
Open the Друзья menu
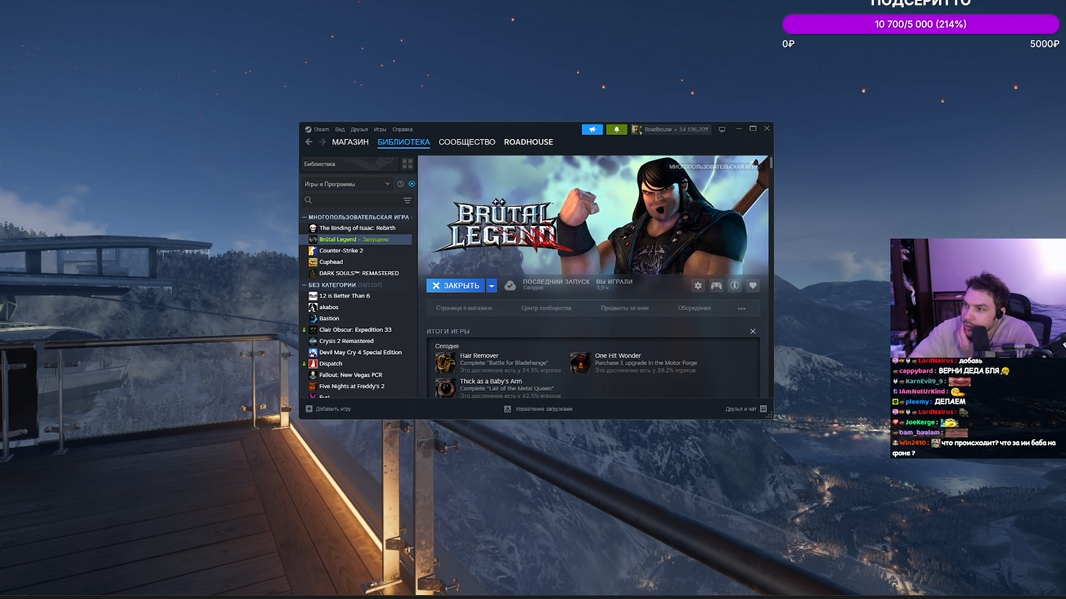tap(359, 129)
